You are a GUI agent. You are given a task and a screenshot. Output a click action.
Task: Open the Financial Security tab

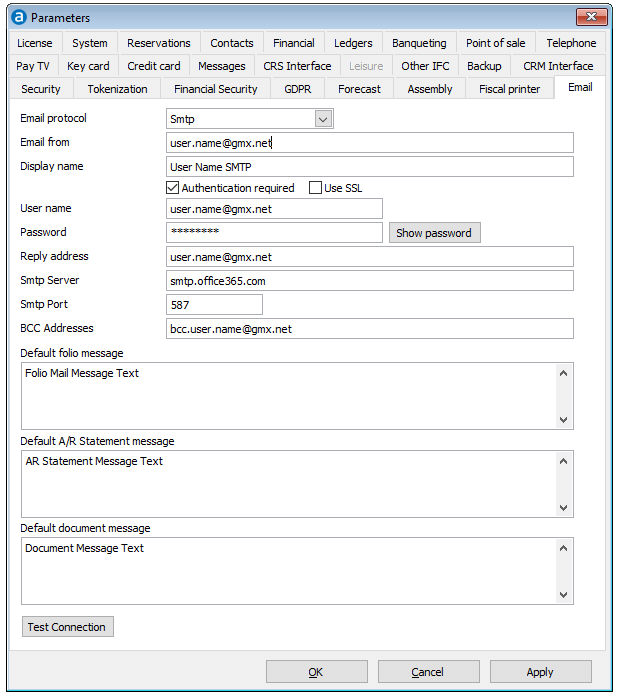pos(216,89)
